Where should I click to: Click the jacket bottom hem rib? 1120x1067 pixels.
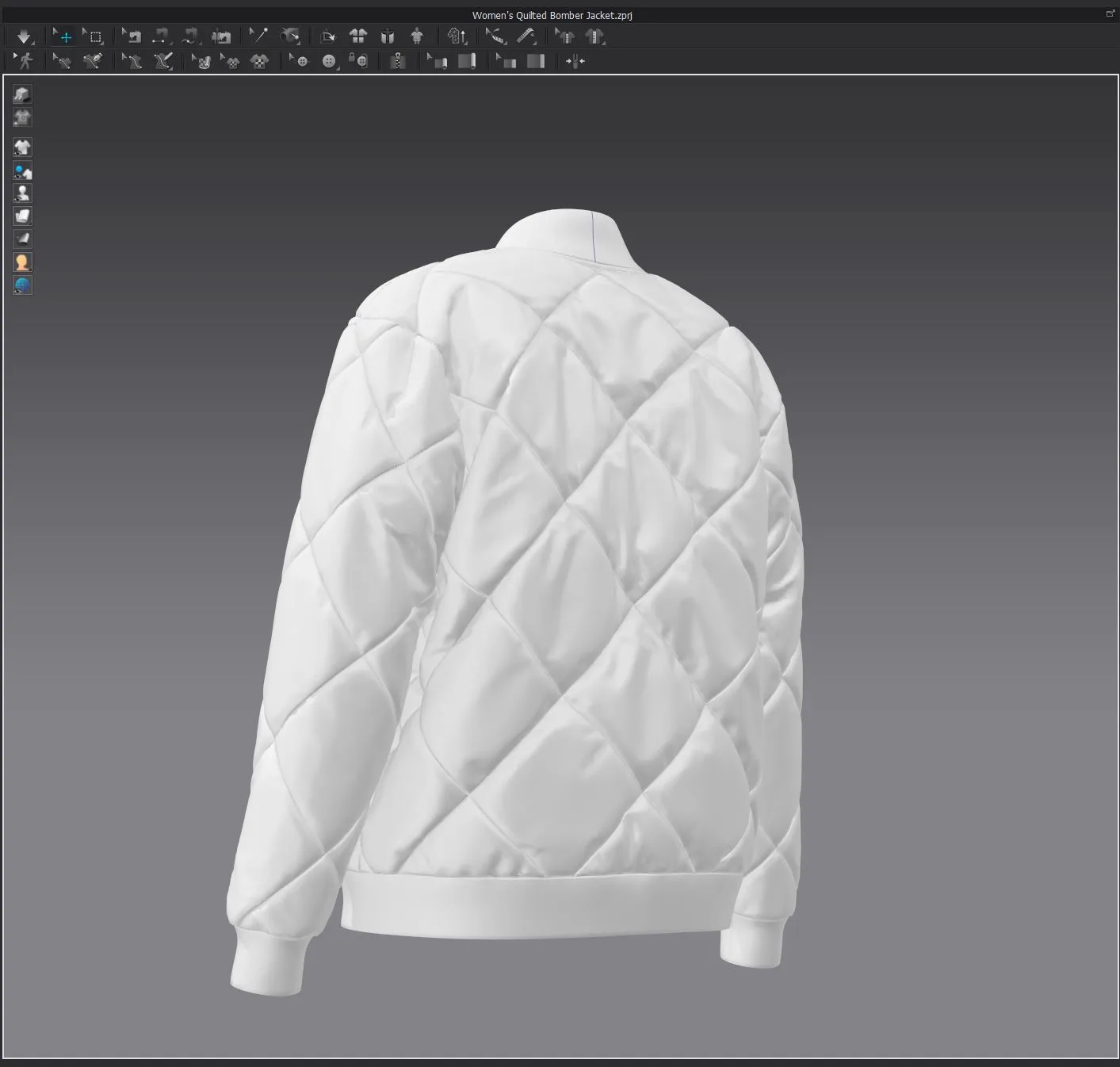tap(539, 906)
